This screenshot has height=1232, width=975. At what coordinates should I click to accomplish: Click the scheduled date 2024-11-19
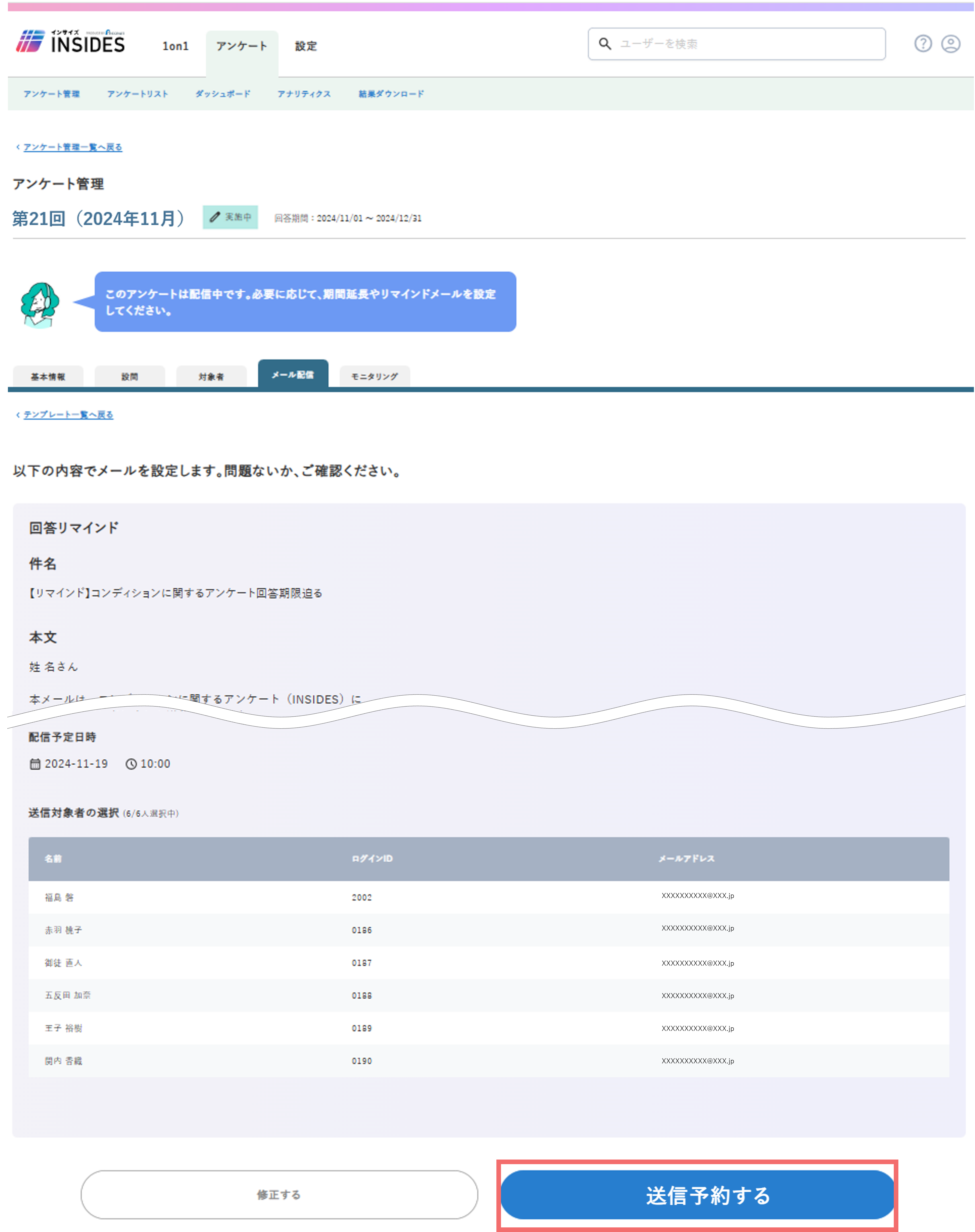76,764
